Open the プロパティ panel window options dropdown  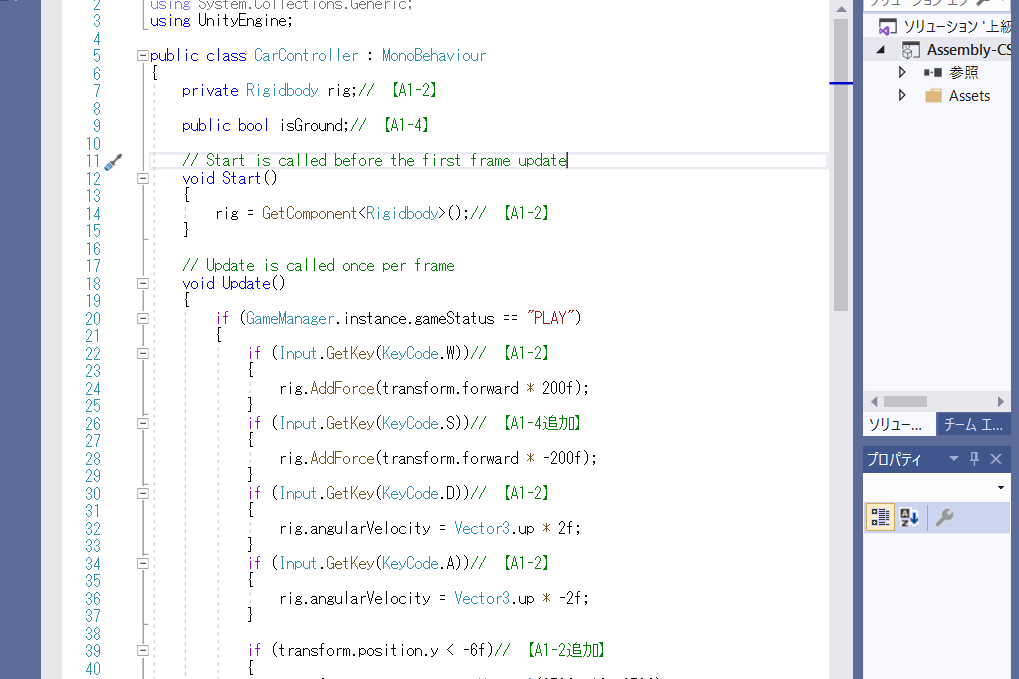[953, 459]
